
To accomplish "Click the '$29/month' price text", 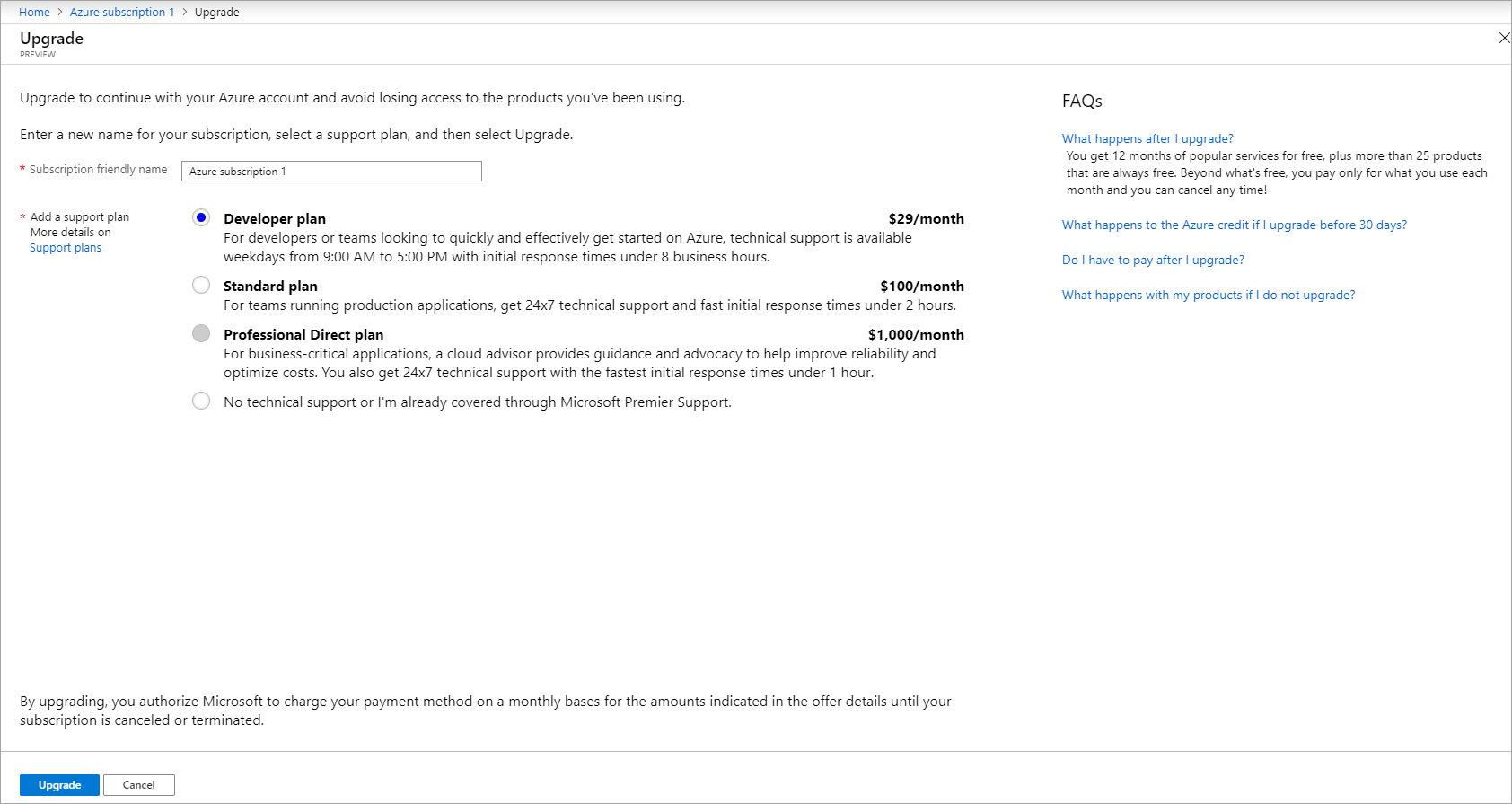I will 927,219.
